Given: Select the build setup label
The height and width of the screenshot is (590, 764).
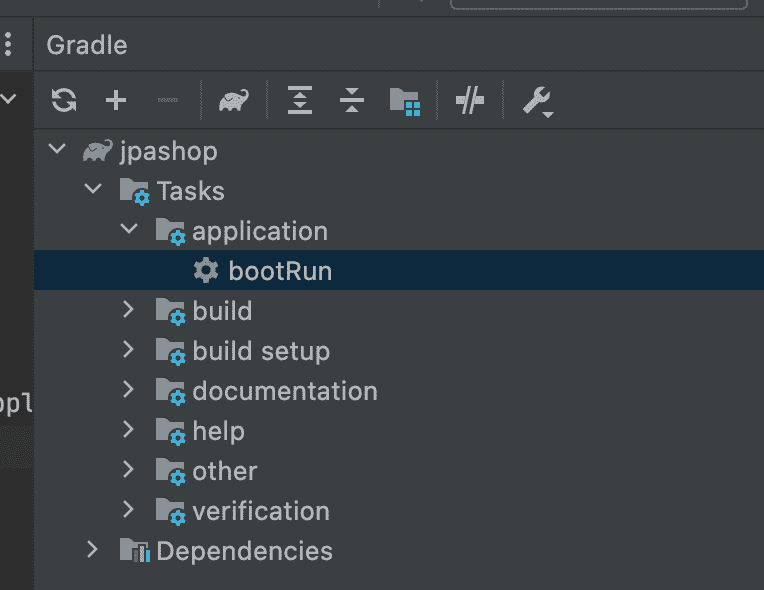Looking at the screenshot, I should click(x=261, y=352).
